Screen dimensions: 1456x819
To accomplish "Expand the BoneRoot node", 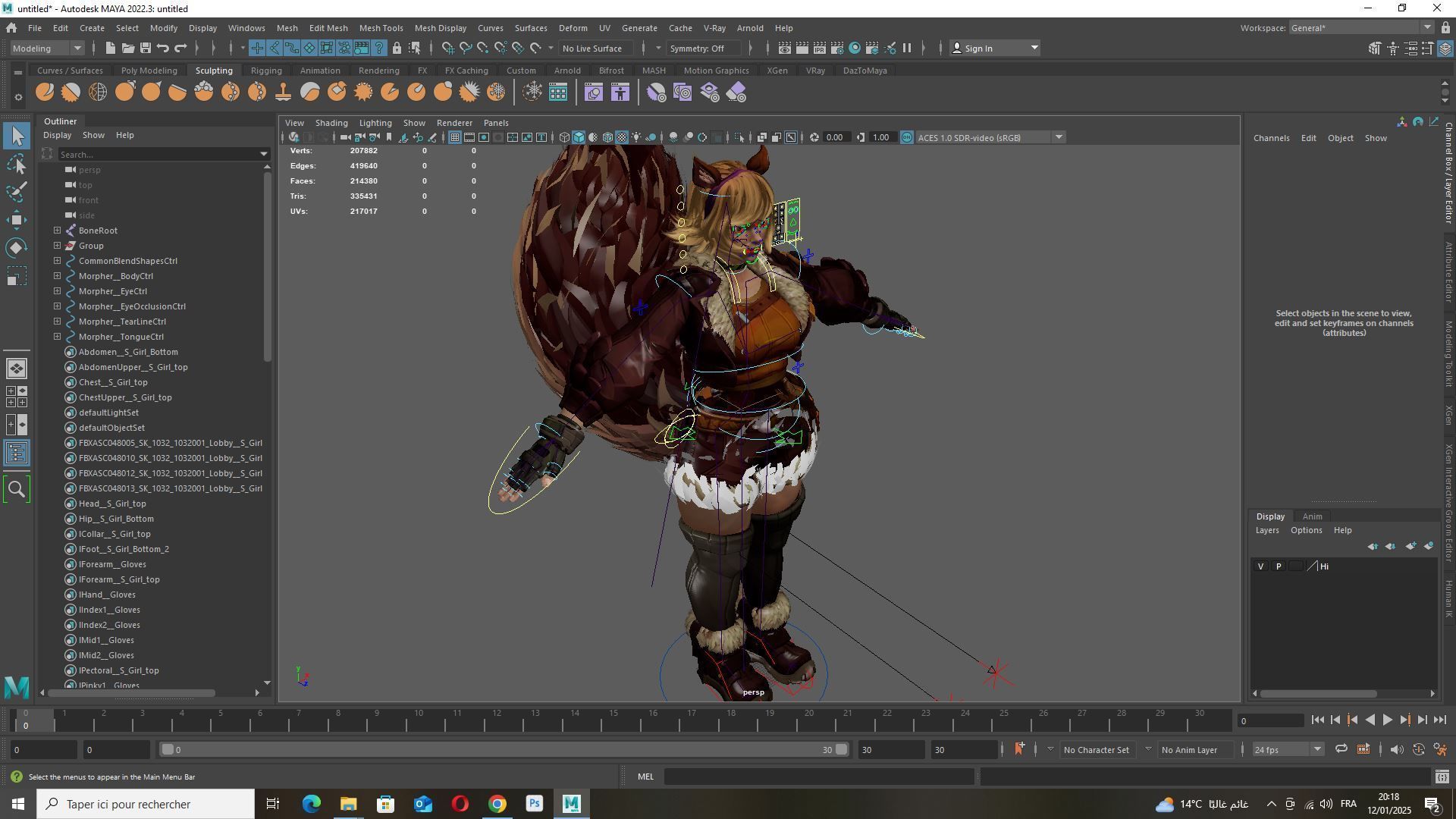I will [57, 231].
